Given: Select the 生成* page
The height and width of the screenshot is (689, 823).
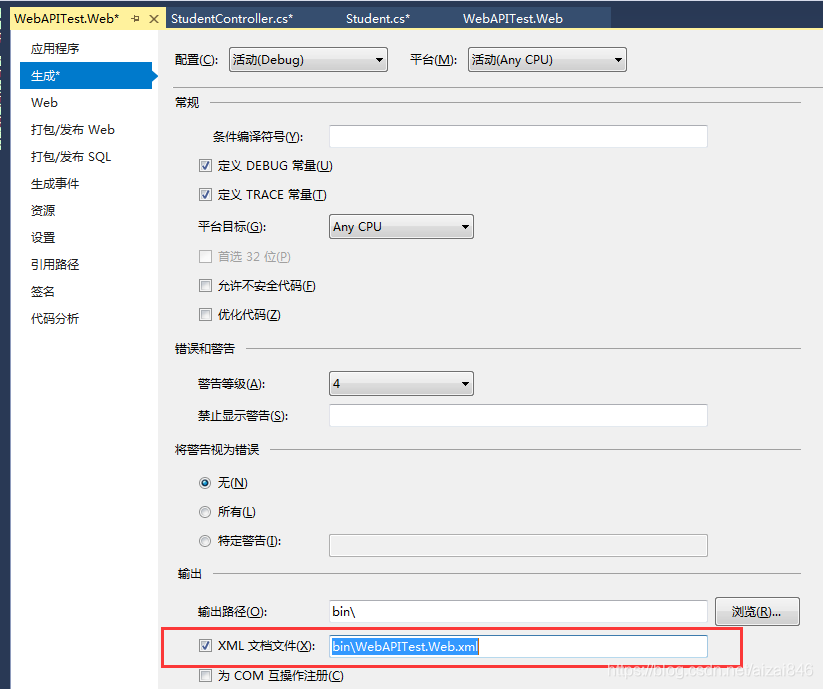Looking at the screenshot, I should click(86, 76).
